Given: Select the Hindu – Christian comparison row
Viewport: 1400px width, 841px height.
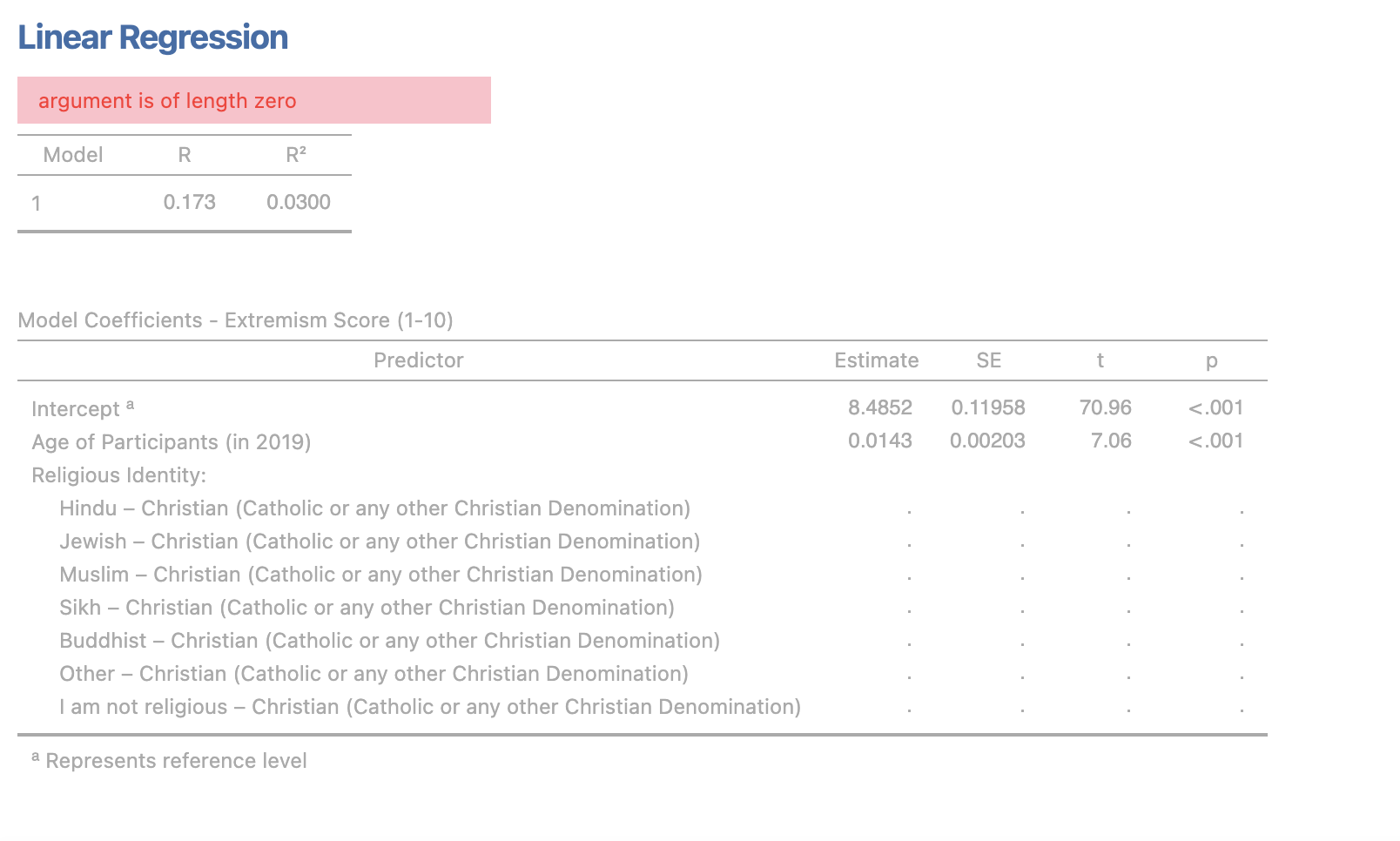Looking at the screenshot, I should click(643, 508).
